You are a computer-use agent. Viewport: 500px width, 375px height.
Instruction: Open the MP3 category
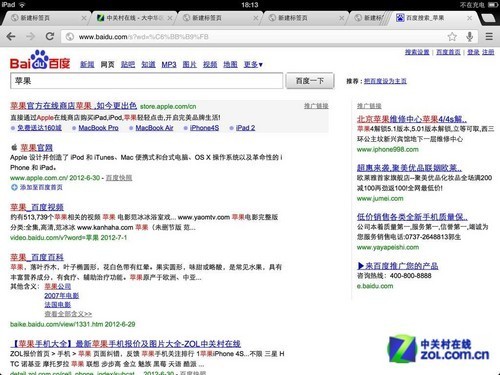(x=169, y=64)
